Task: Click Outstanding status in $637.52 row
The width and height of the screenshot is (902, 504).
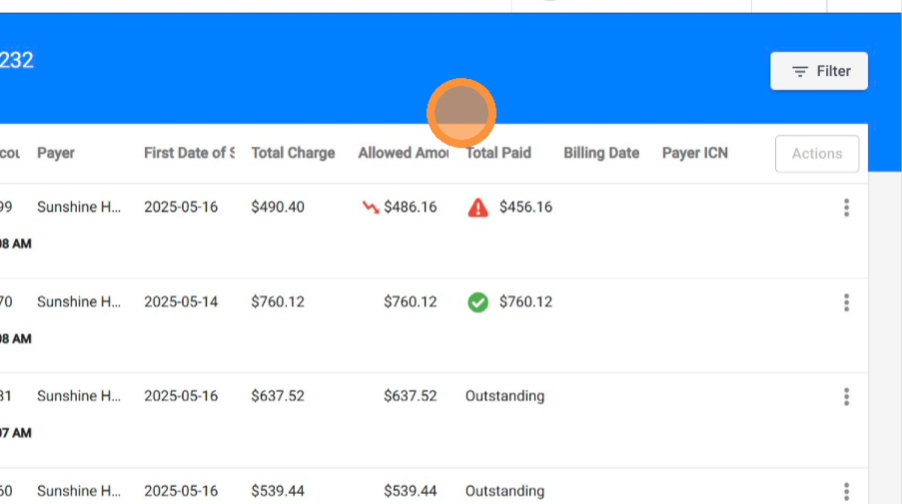Action: pos(504,396)
